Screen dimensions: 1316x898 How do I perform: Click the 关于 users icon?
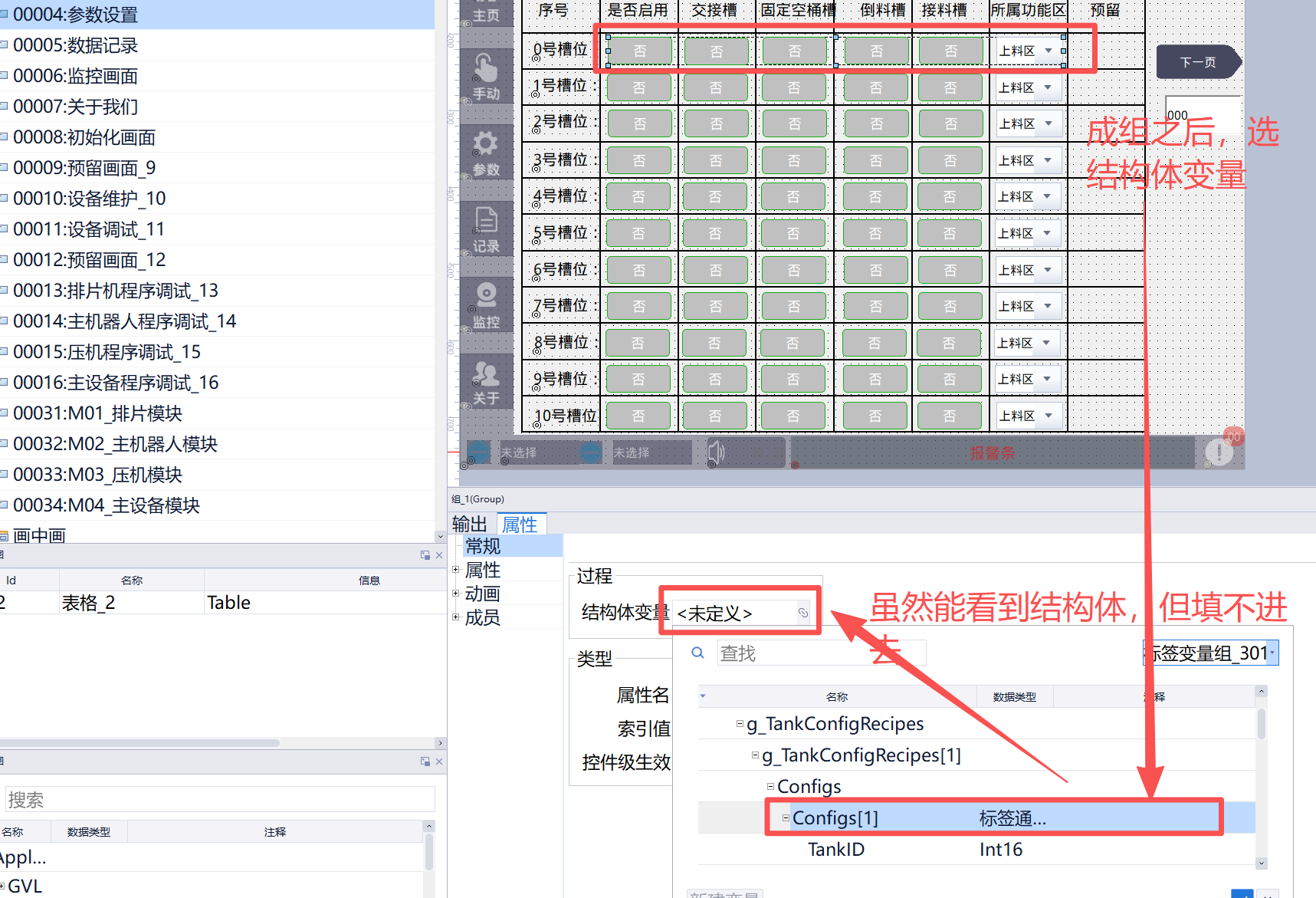click(x=486, y=374)
